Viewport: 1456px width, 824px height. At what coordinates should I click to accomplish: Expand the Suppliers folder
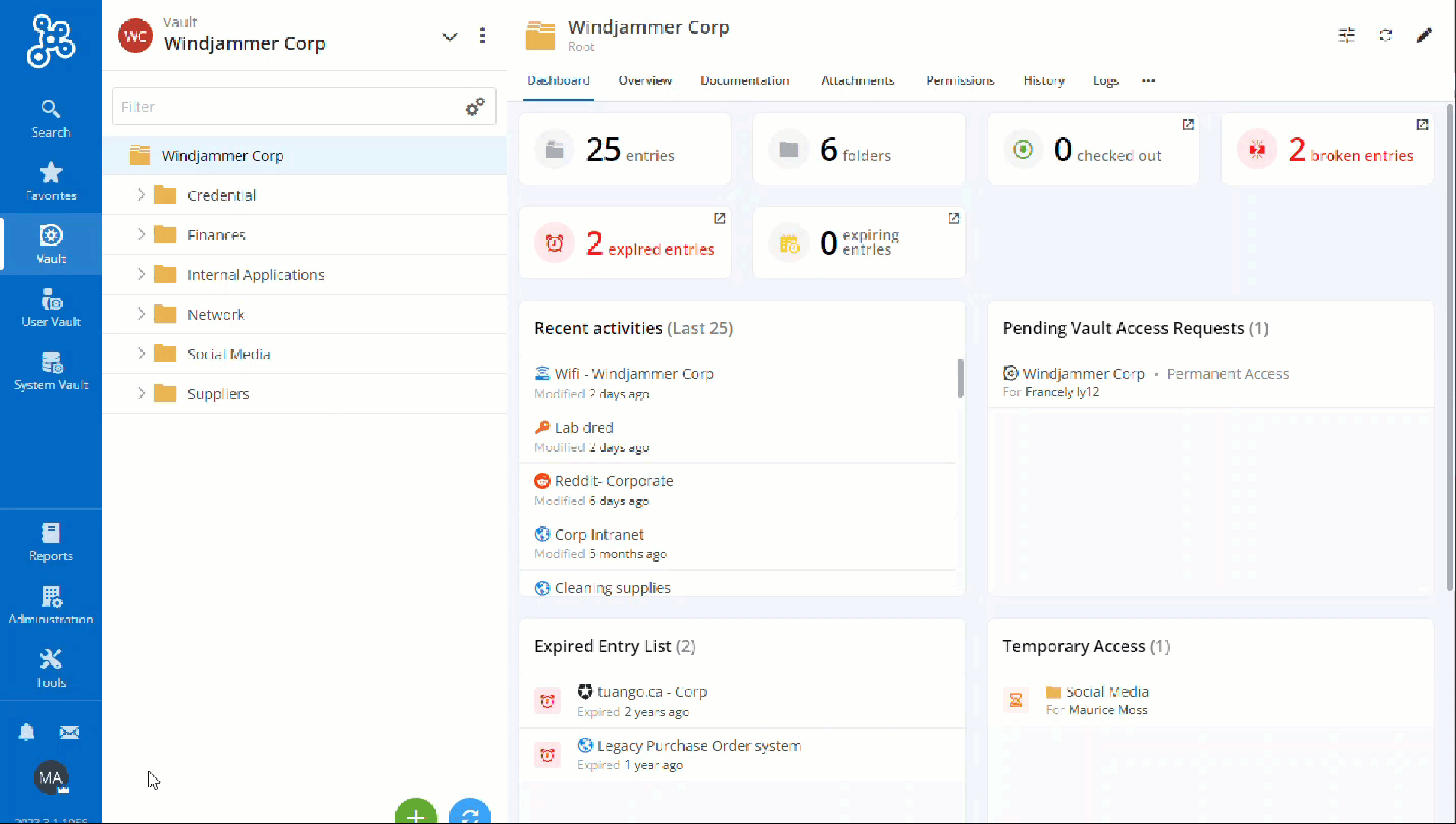pyautogui.click(x=141, y=394)
